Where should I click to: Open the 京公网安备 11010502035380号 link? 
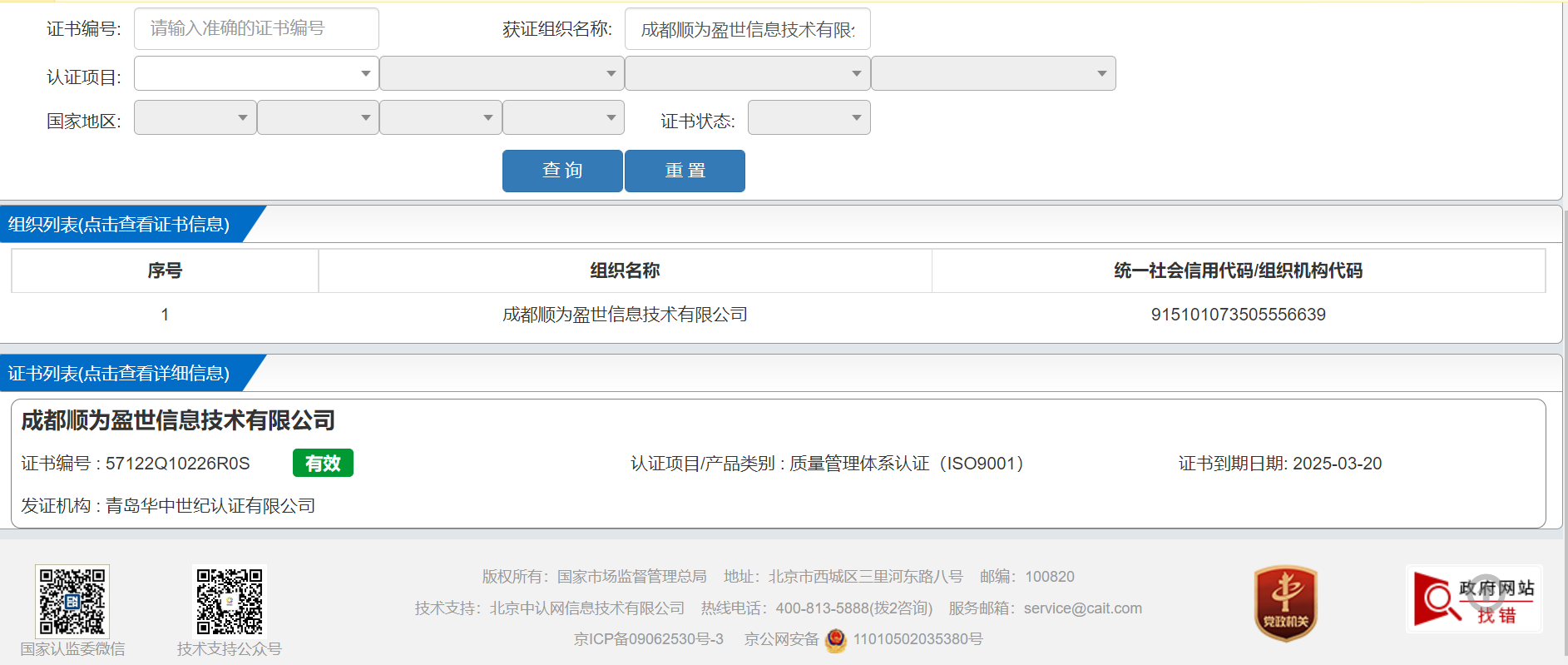863,639
